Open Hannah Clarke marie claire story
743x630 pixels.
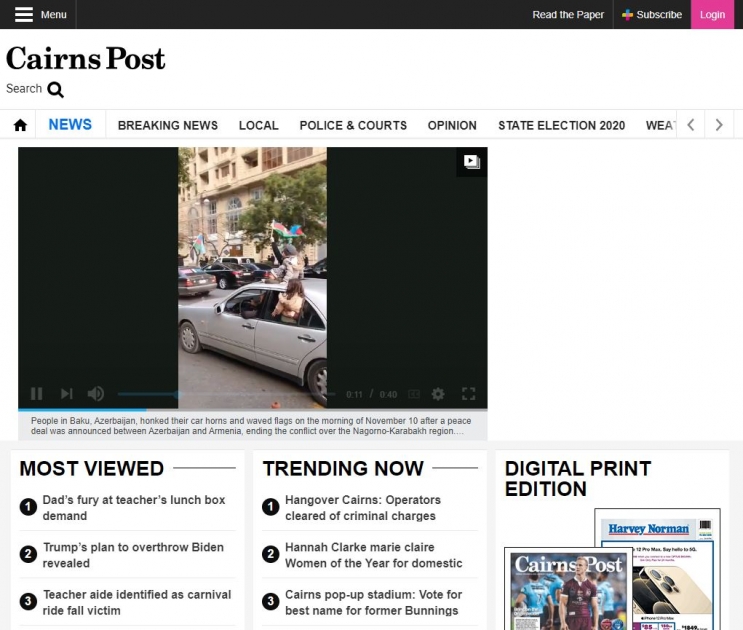pos(373,555)
